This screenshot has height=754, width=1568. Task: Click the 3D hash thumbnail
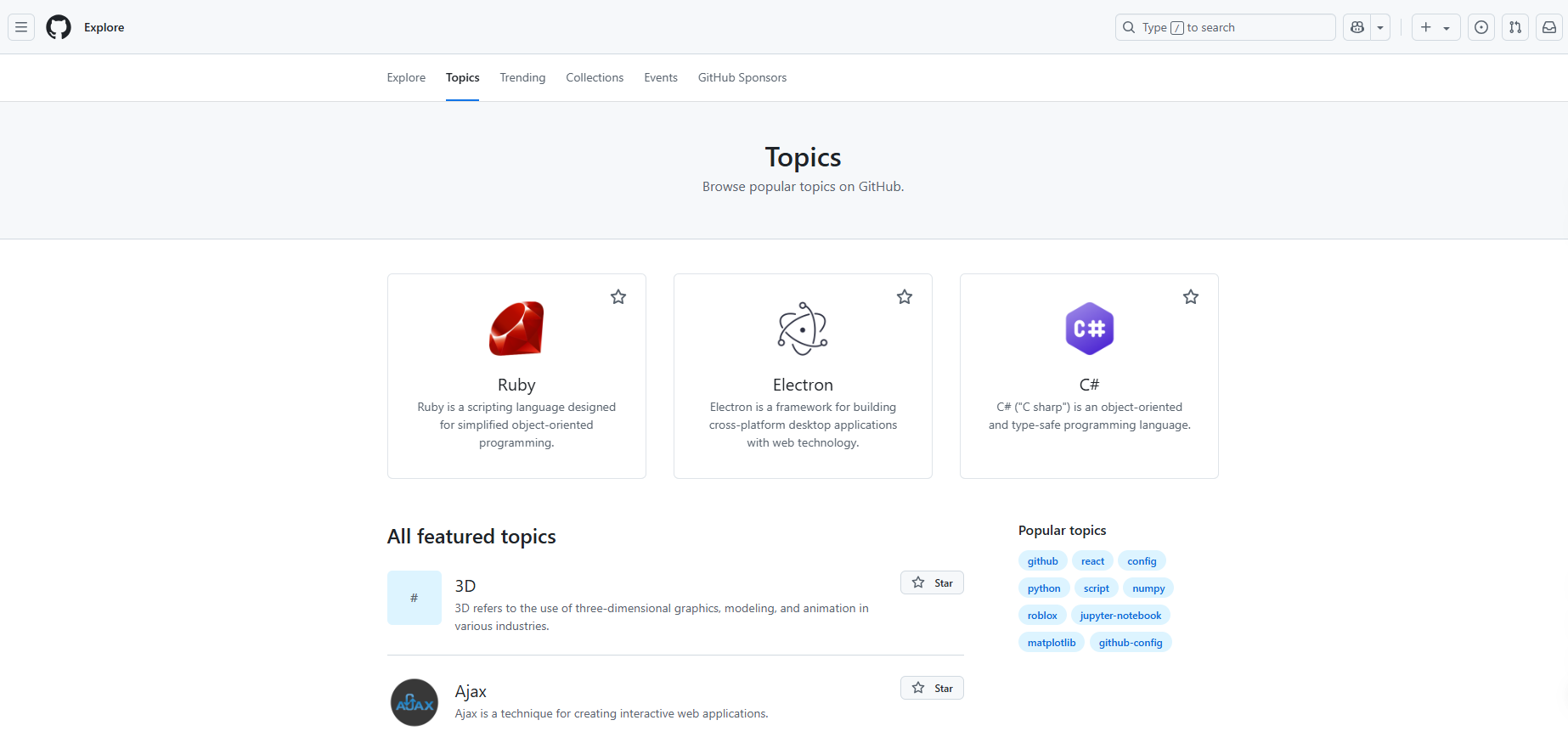click(x=415, y=598)
